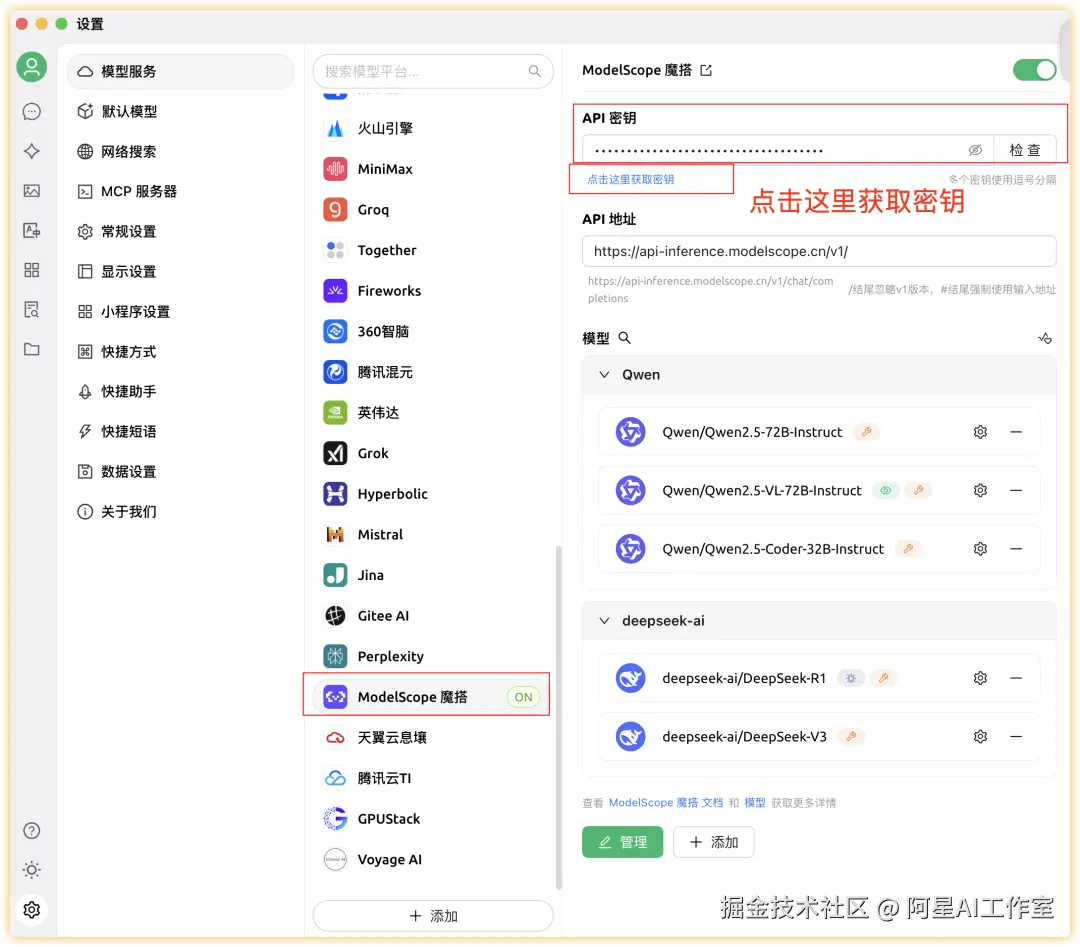
Task: Open the files folder sidebar icon
Action: [x=32, y=349]
